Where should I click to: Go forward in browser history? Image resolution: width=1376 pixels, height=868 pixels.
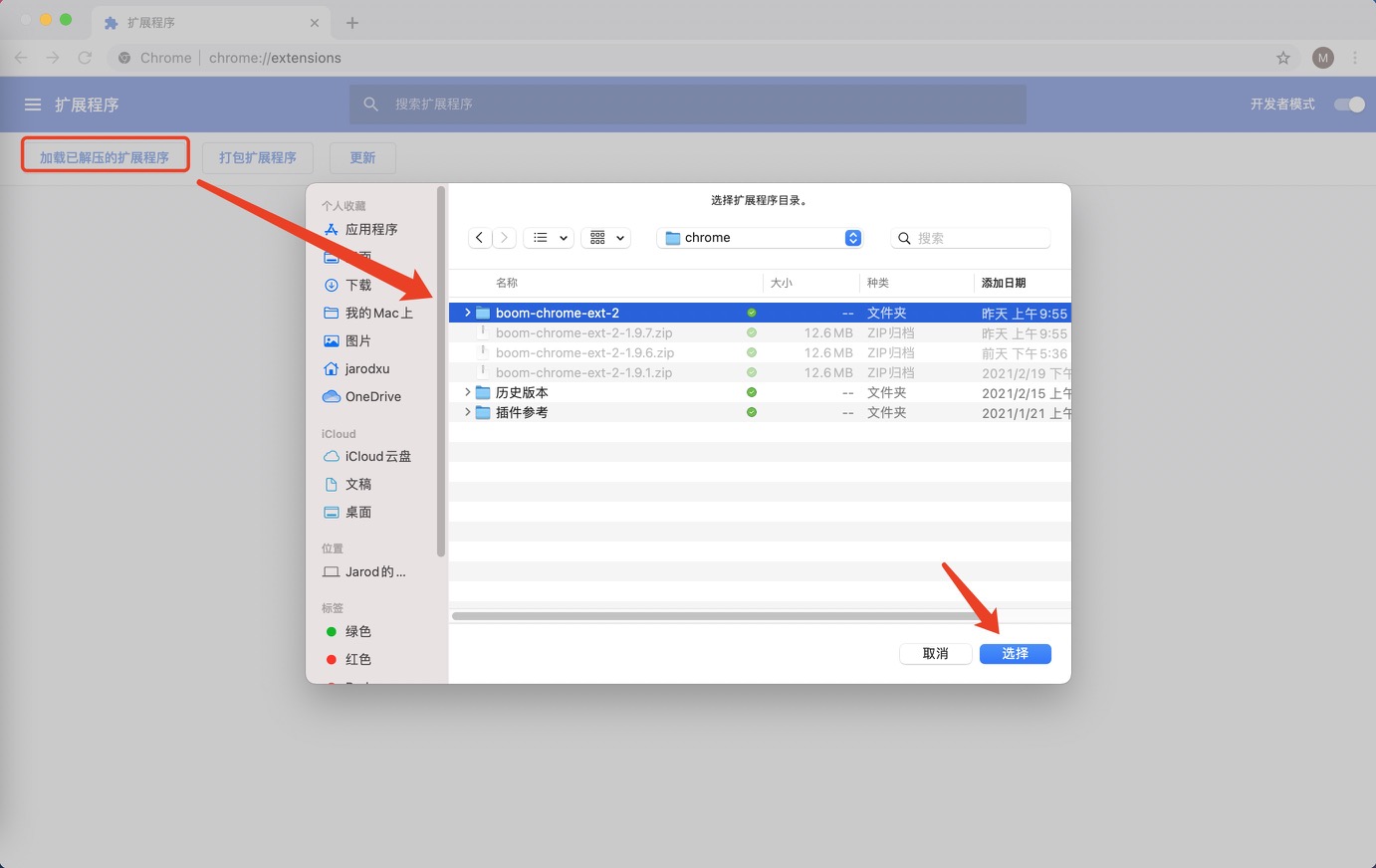[53, 58]
